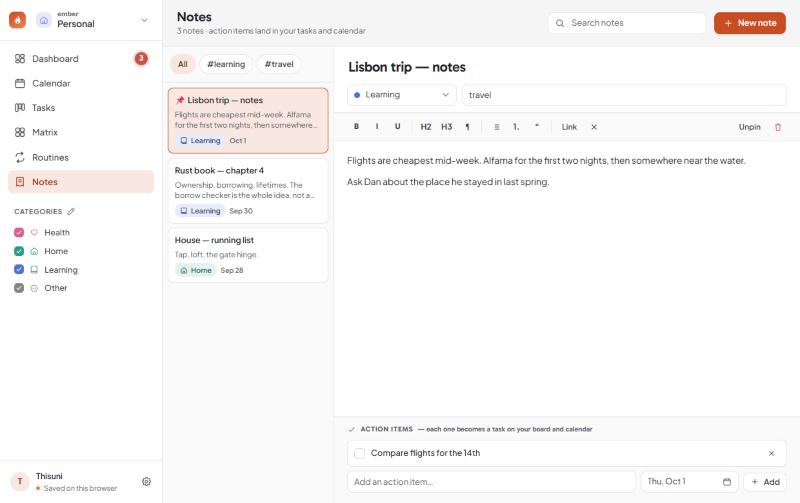This screenshot has height=503, width=800.
Task: Click the Learning category book icon
Action: [x=34, y=269]
